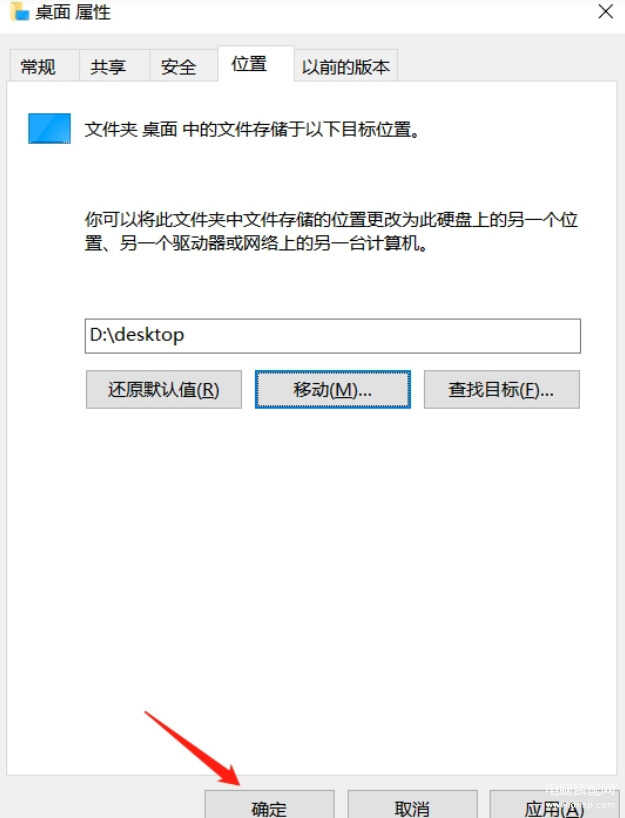This screenshot has width=625, height=818.
Task: Click the 移动(M)... button
Action: (332, 389)
